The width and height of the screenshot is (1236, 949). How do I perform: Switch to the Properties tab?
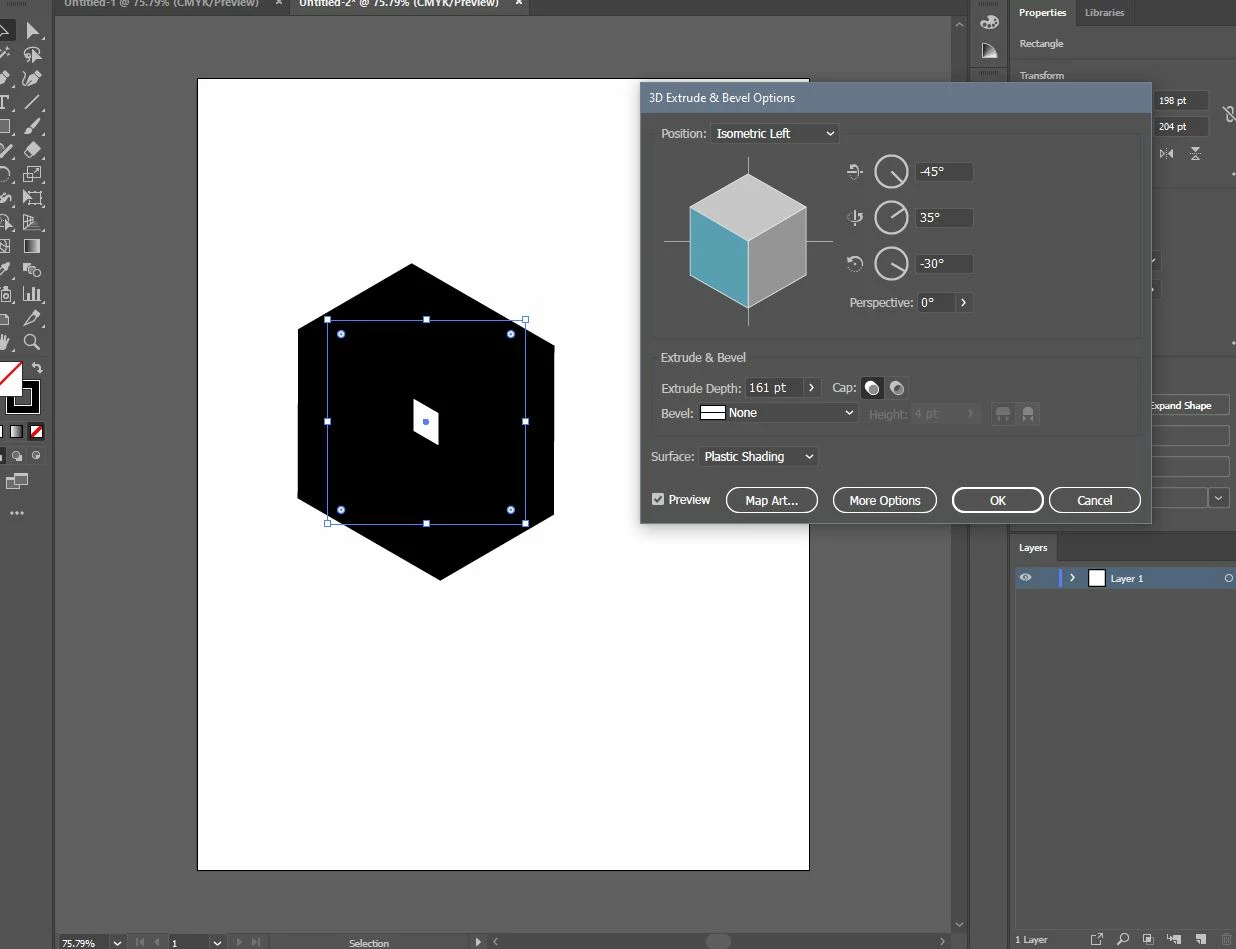(x=1042, y=12)
